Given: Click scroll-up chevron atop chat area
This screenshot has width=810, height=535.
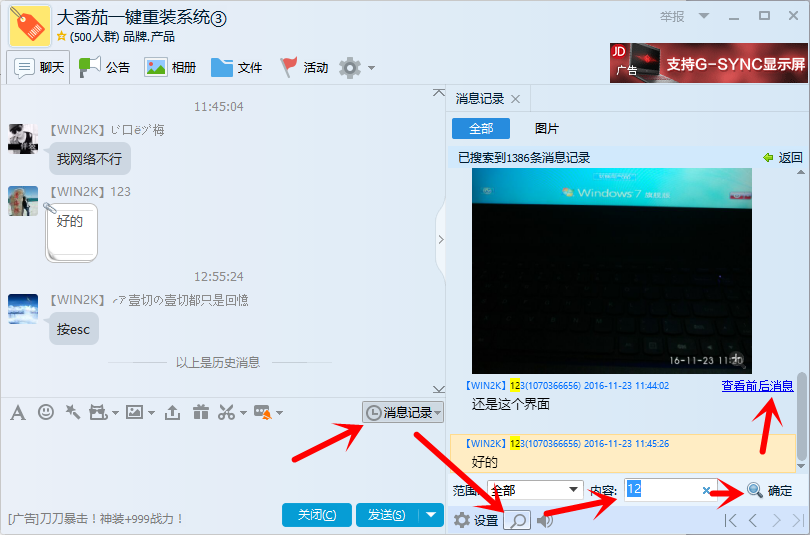Looking at the screenshot, I should tap(439, 93).
